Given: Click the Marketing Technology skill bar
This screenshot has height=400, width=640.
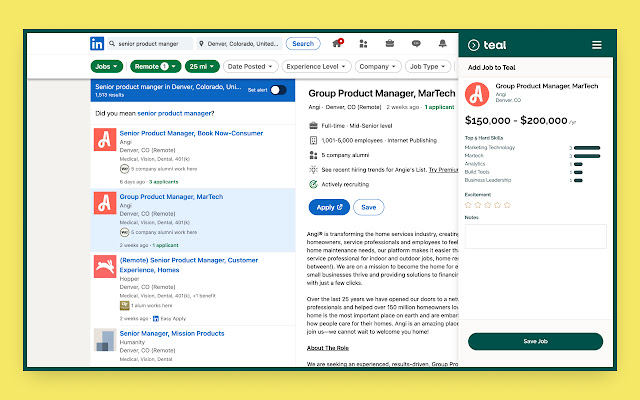Looking at the screenshot, I should point(587,148).
